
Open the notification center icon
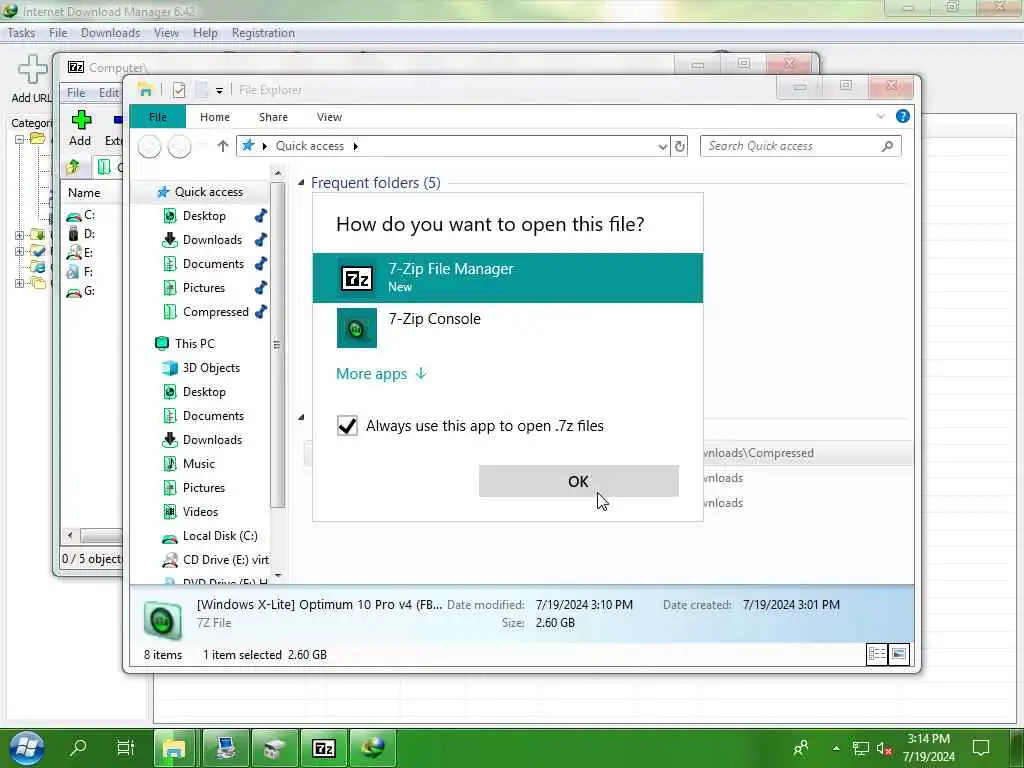[982, 748]
